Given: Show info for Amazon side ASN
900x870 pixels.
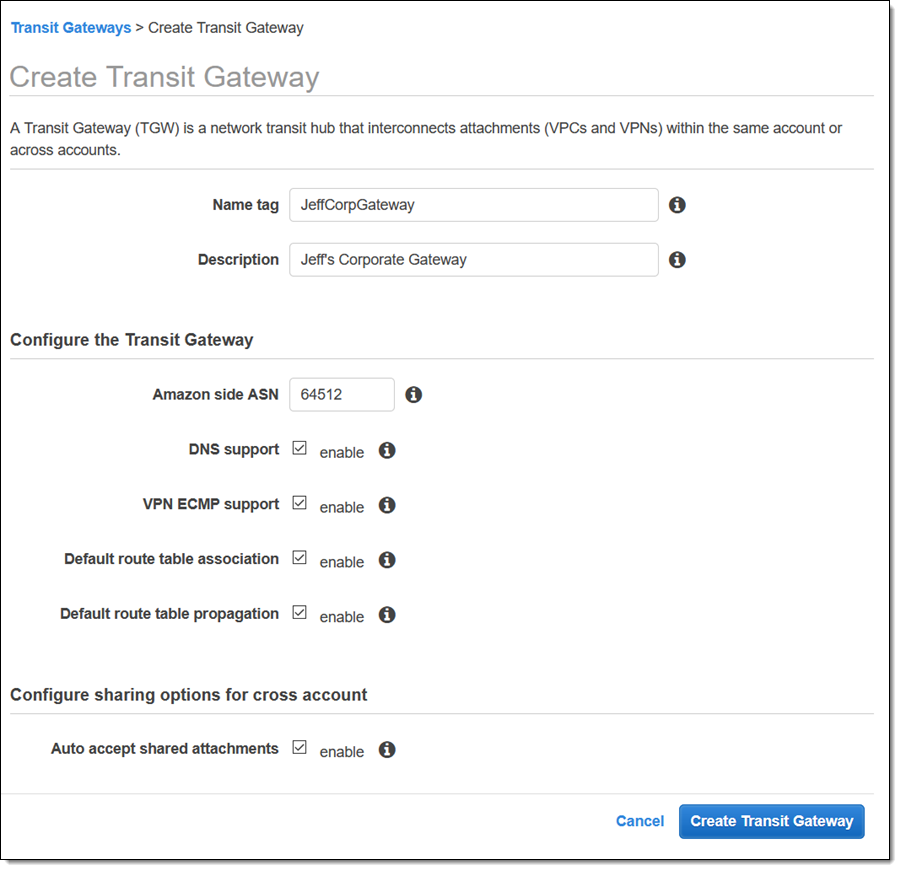Looking at the screenshot, I should pyautogui.click(x=414, y=395).
